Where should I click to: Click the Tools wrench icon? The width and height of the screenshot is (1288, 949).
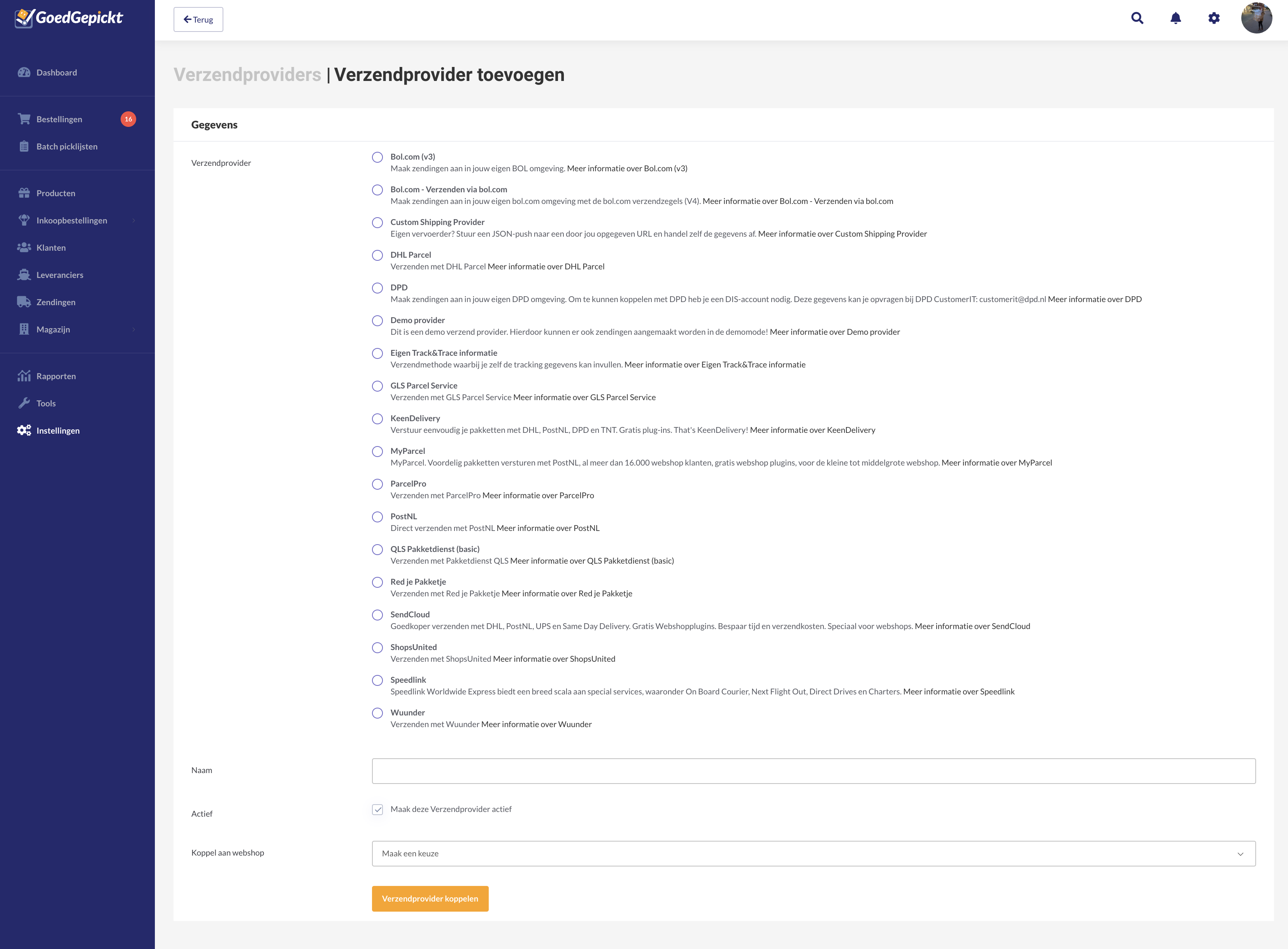pyautogui.click(x=24, y=403)
